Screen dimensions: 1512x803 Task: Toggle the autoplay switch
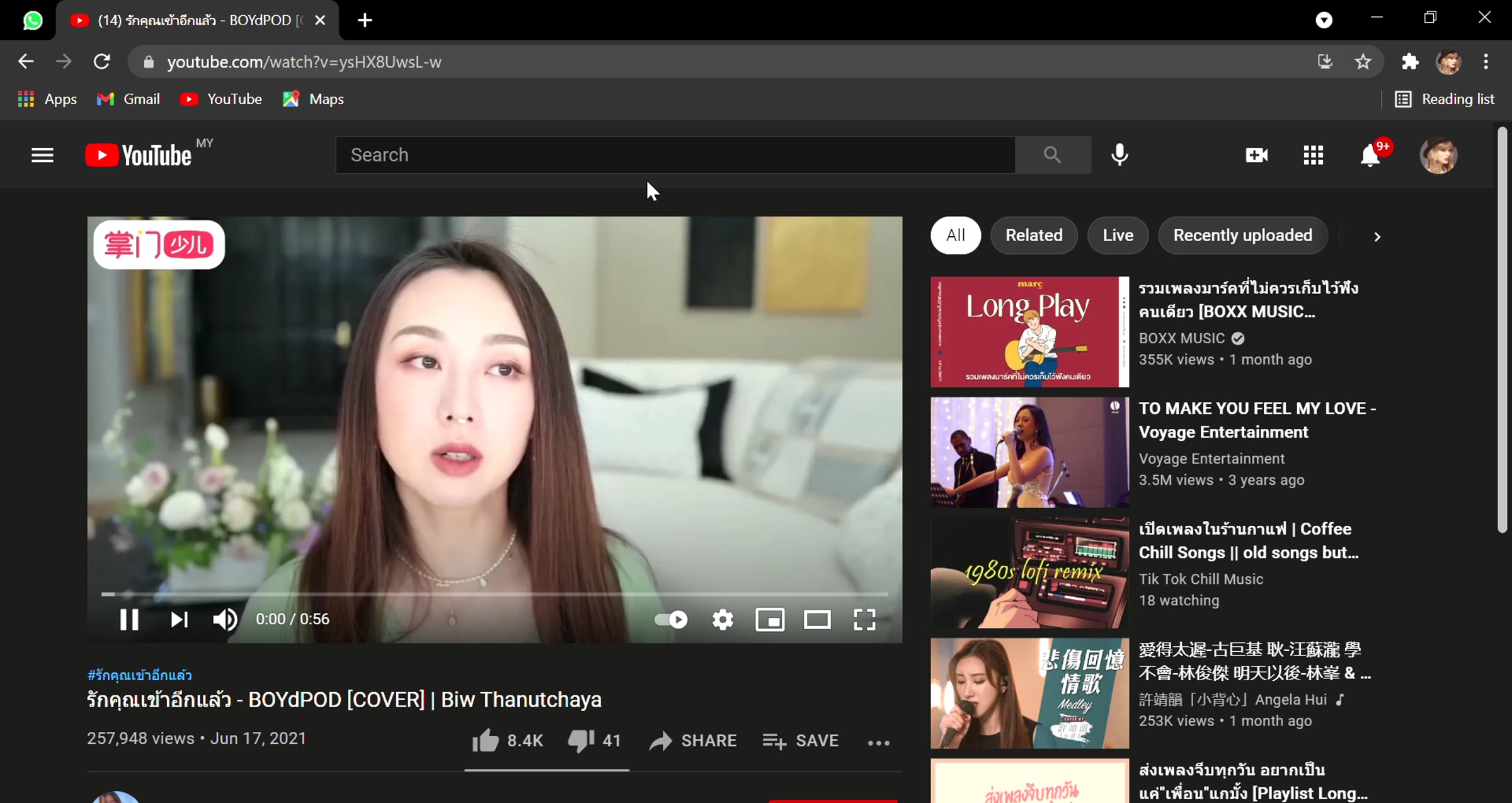pyautogui.click(x=671, y=620)
